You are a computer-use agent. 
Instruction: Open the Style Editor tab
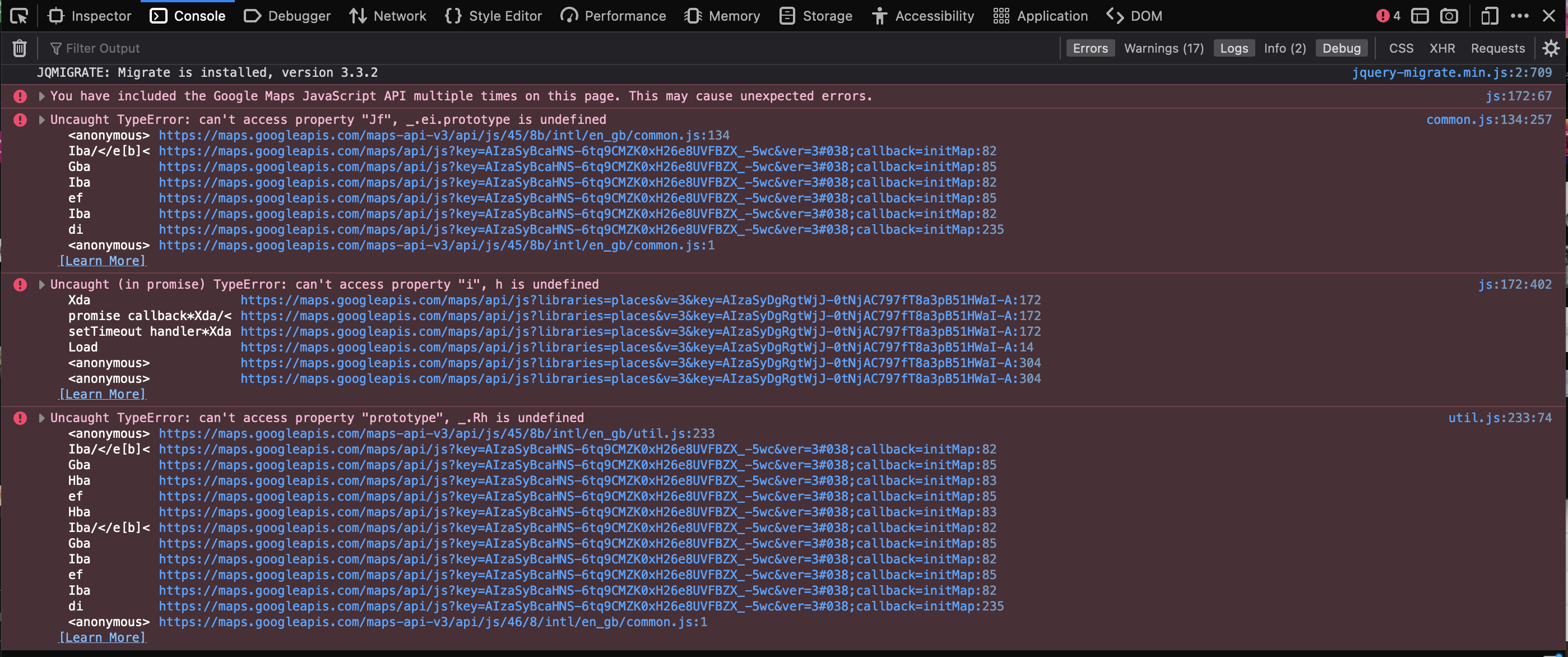[493, 16]
